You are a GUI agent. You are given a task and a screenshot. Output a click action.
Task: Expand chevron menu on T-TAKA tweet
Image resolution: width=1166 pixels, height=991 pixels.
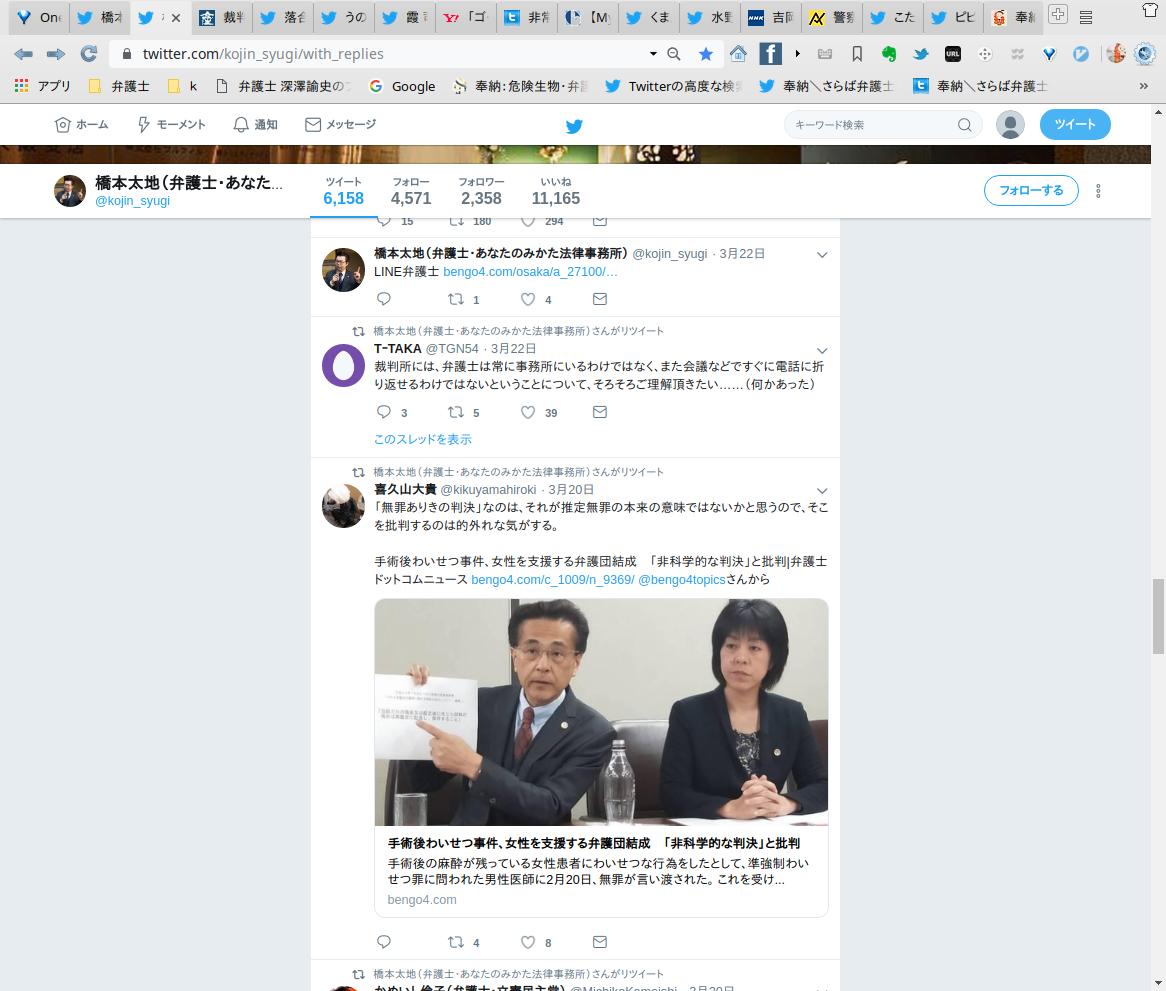pyautogui.click(x=822, y=350)
